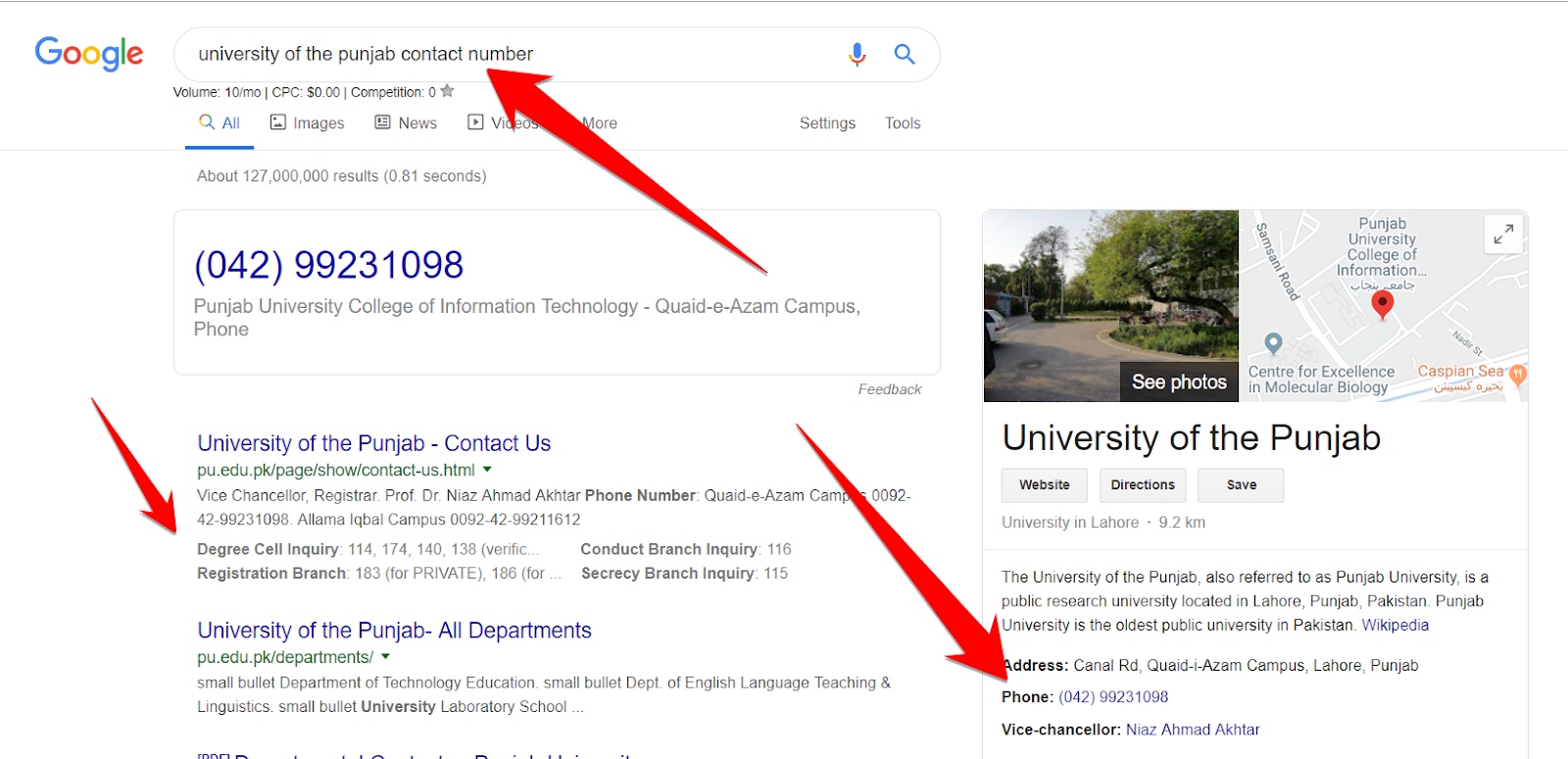Click the blue search magnifier icon
Viewport: 1568px width, 759px height.
[x=905, y=54]
